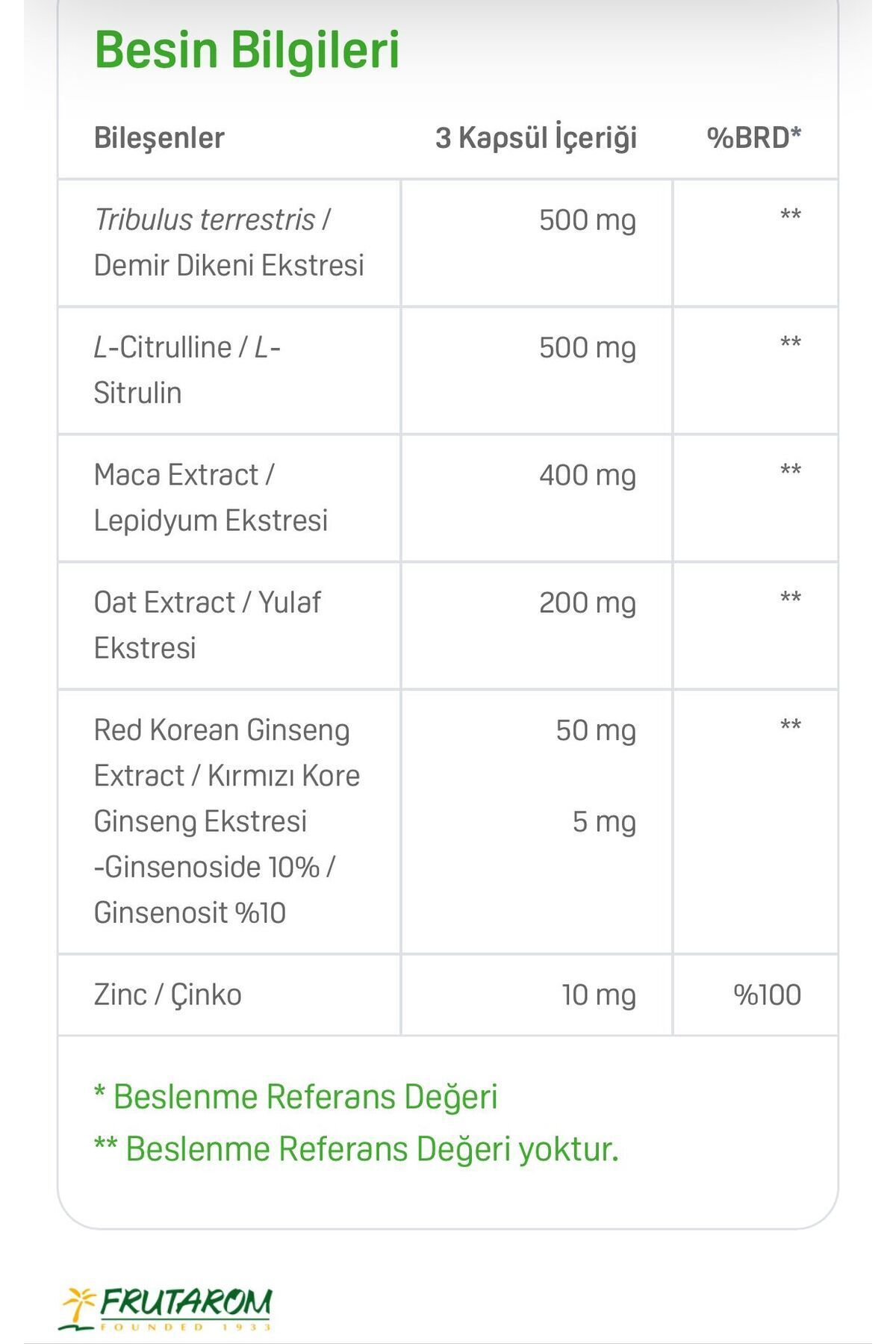This screenshot has width=896, height=1344.
Task: Click the single-asterisk Beslenme Referans Değeri footnote
Action: 296,1098
